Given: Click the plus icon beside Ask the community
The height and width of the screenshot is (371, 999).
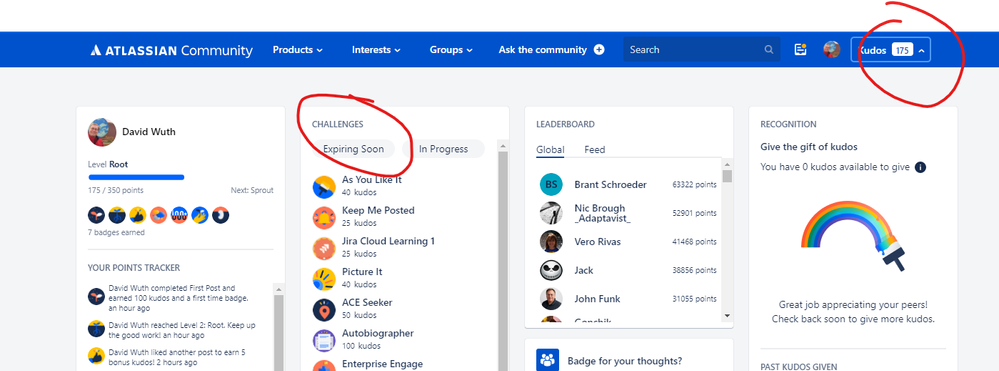Looking at the screenshot, I should [x=599, y=50].
